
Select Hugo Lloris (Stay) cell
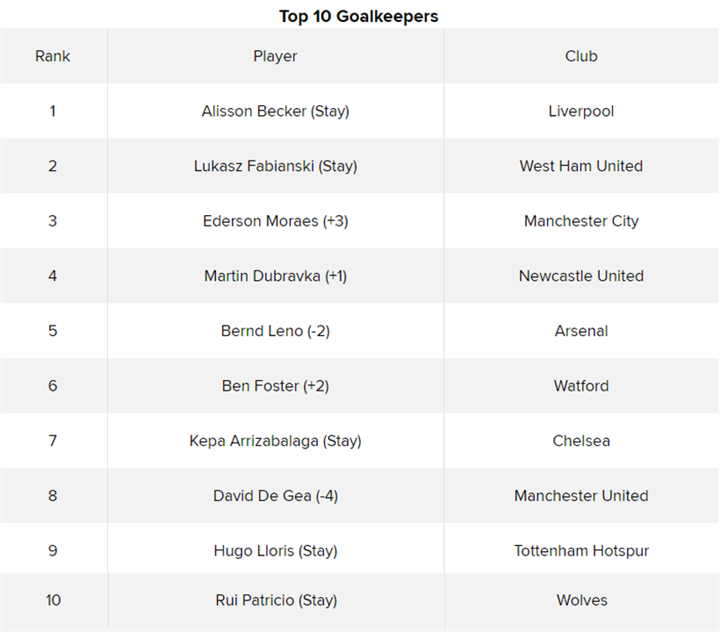275,551
